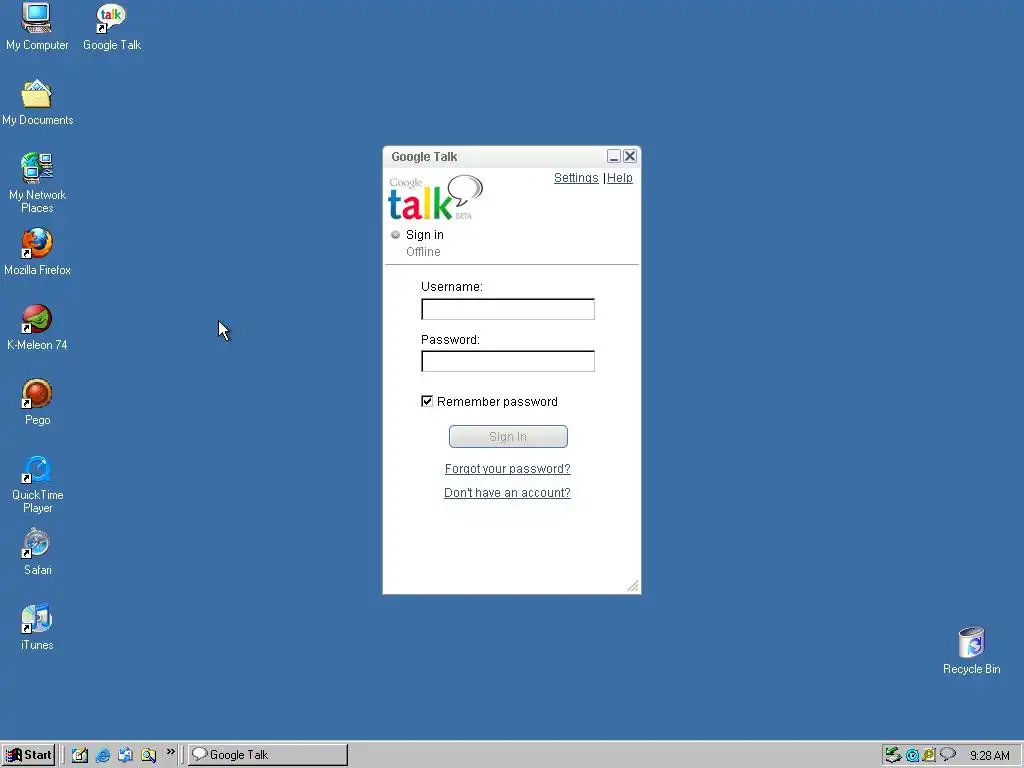
Task: Click the yellow tray icon beside QuickTime
Action: click(928, 756)
